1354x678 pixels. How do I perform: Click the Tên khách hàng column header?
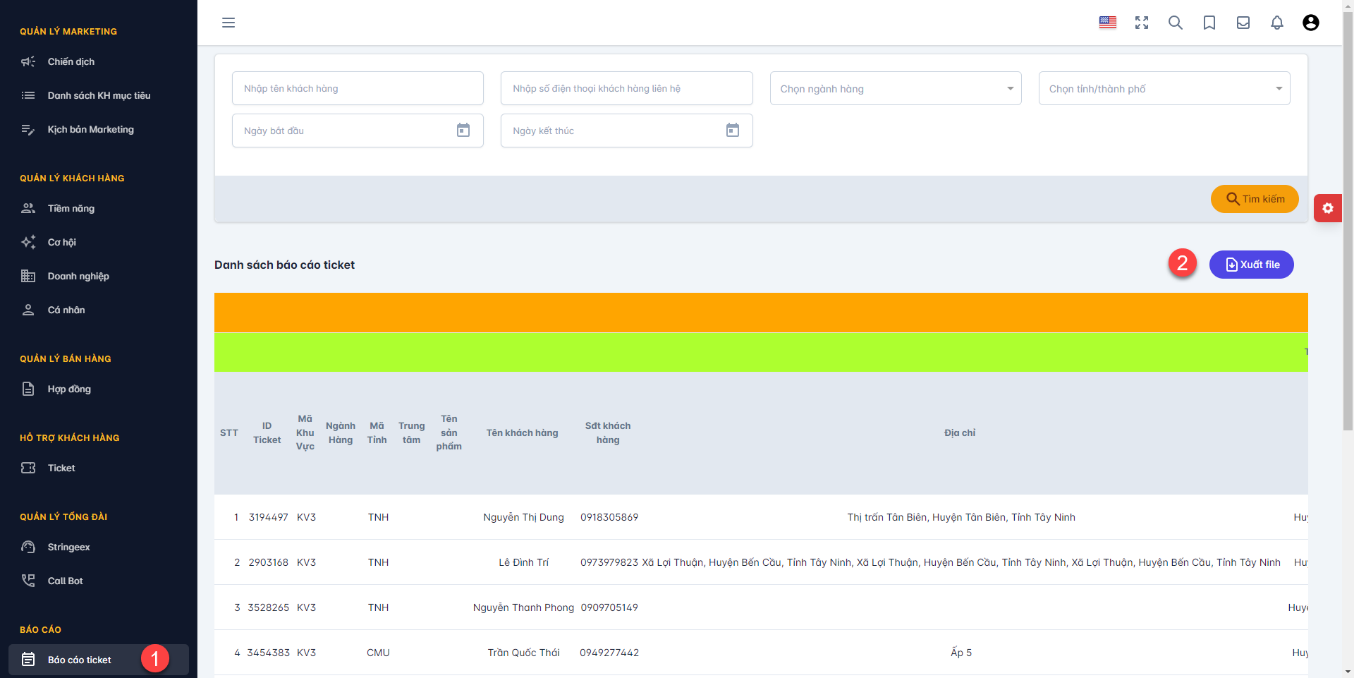522,433
